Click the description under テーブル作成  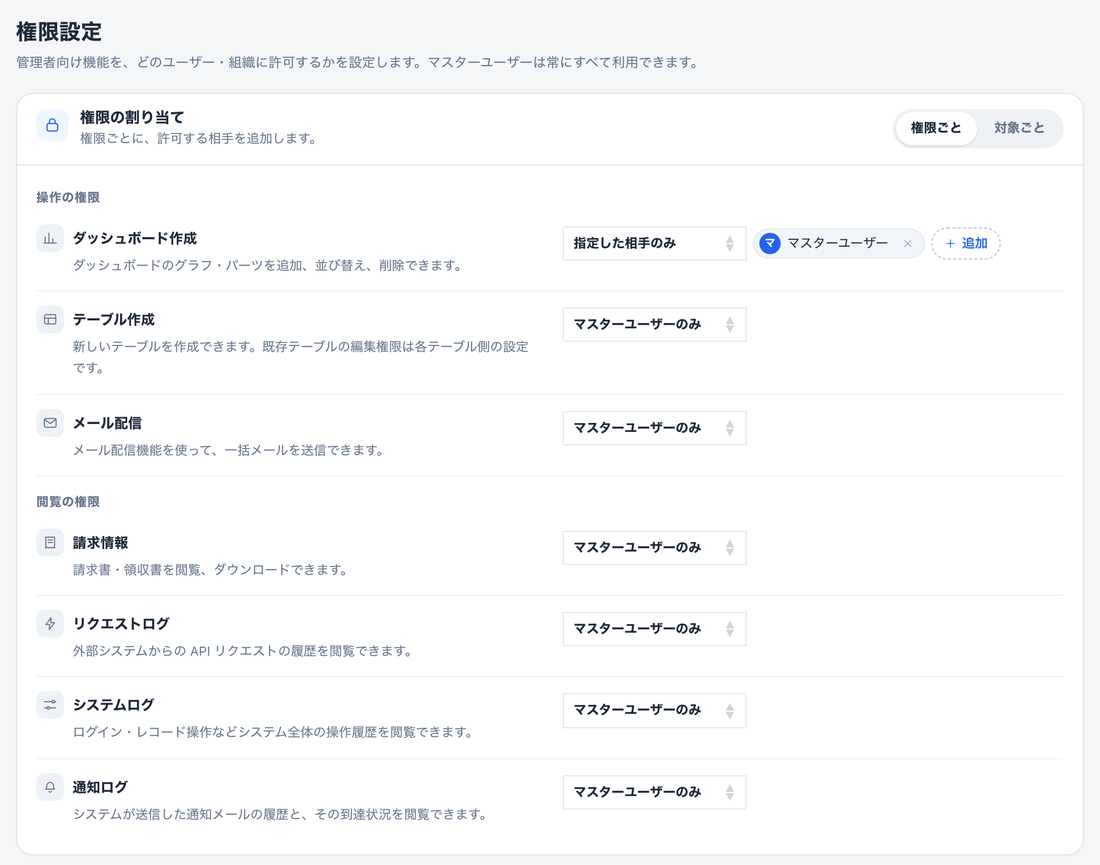click(x=301, y=357)
